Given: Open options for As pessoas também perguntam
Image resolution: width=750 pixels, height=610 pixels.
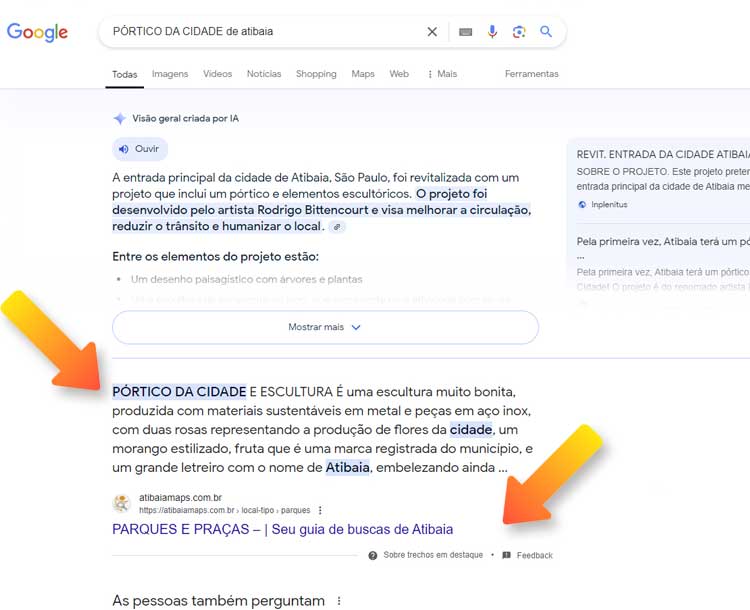Looking at the screenshot, I should click(x=339, y=601).
